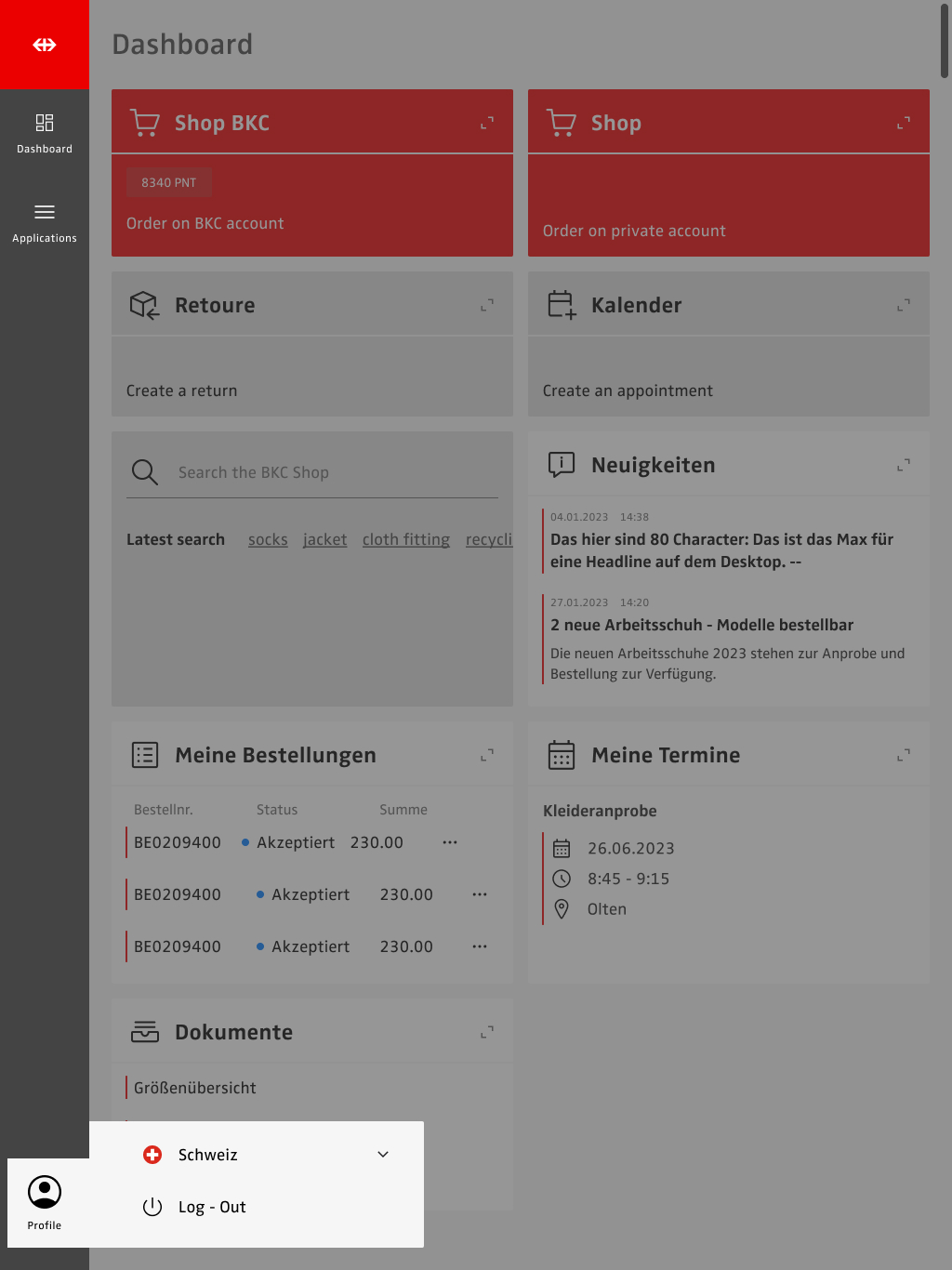Click the Profile avatar icon

pos(45,1192)
